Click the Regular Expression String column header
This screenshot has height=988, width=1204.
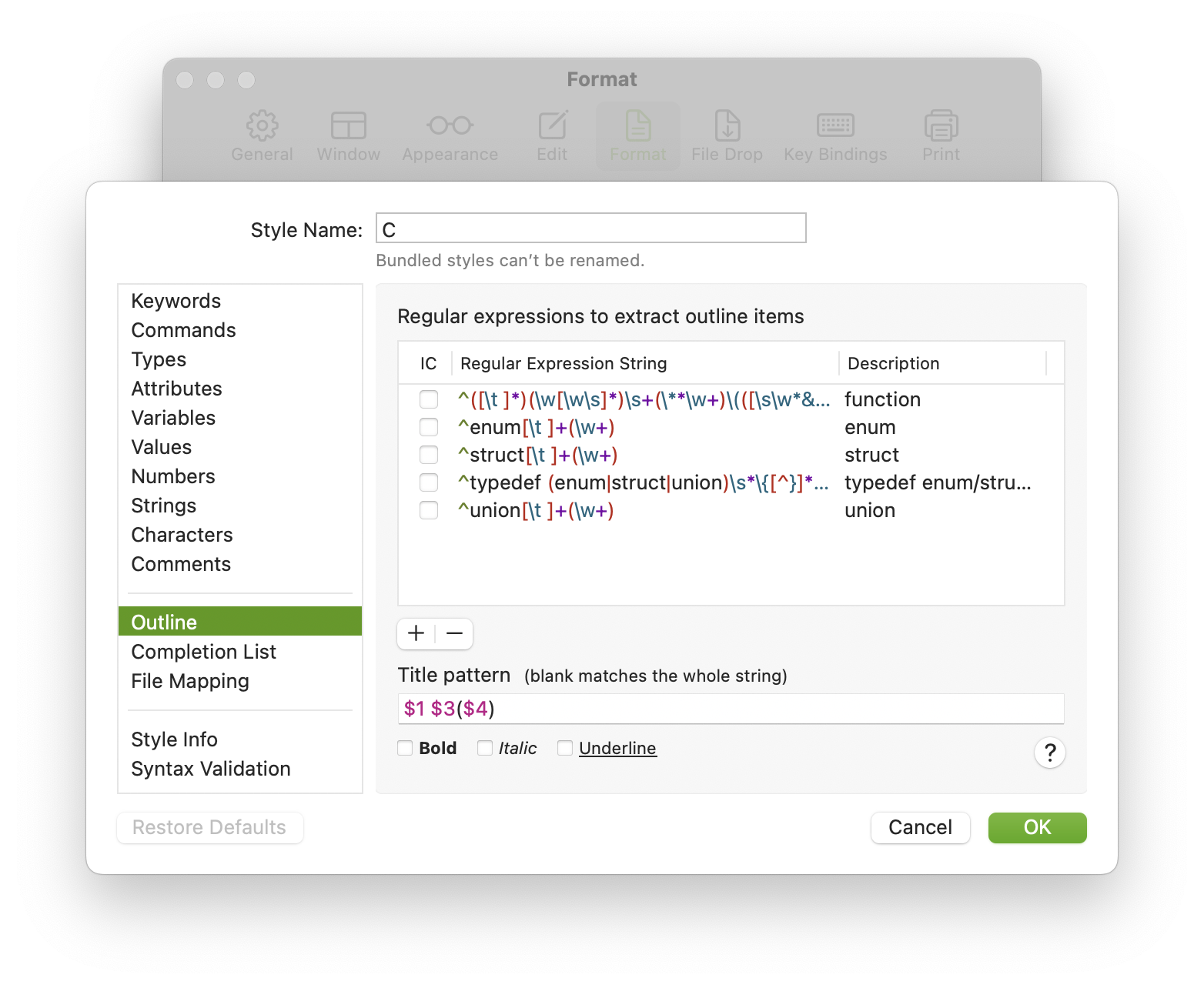[x=645, y=363]
